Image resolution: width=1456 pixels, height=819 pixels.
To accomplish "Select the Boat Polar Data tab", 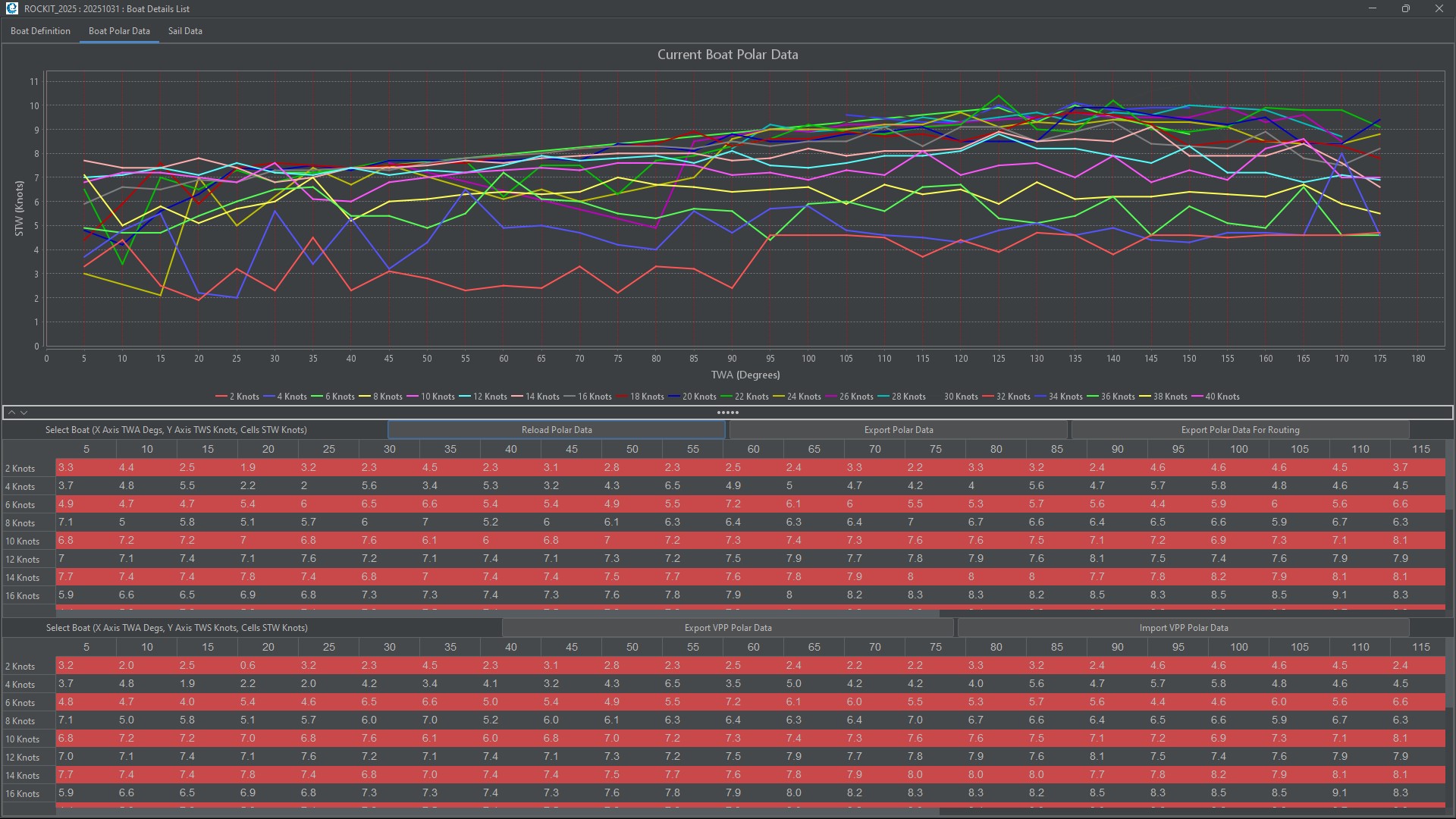I will (119, 31).
